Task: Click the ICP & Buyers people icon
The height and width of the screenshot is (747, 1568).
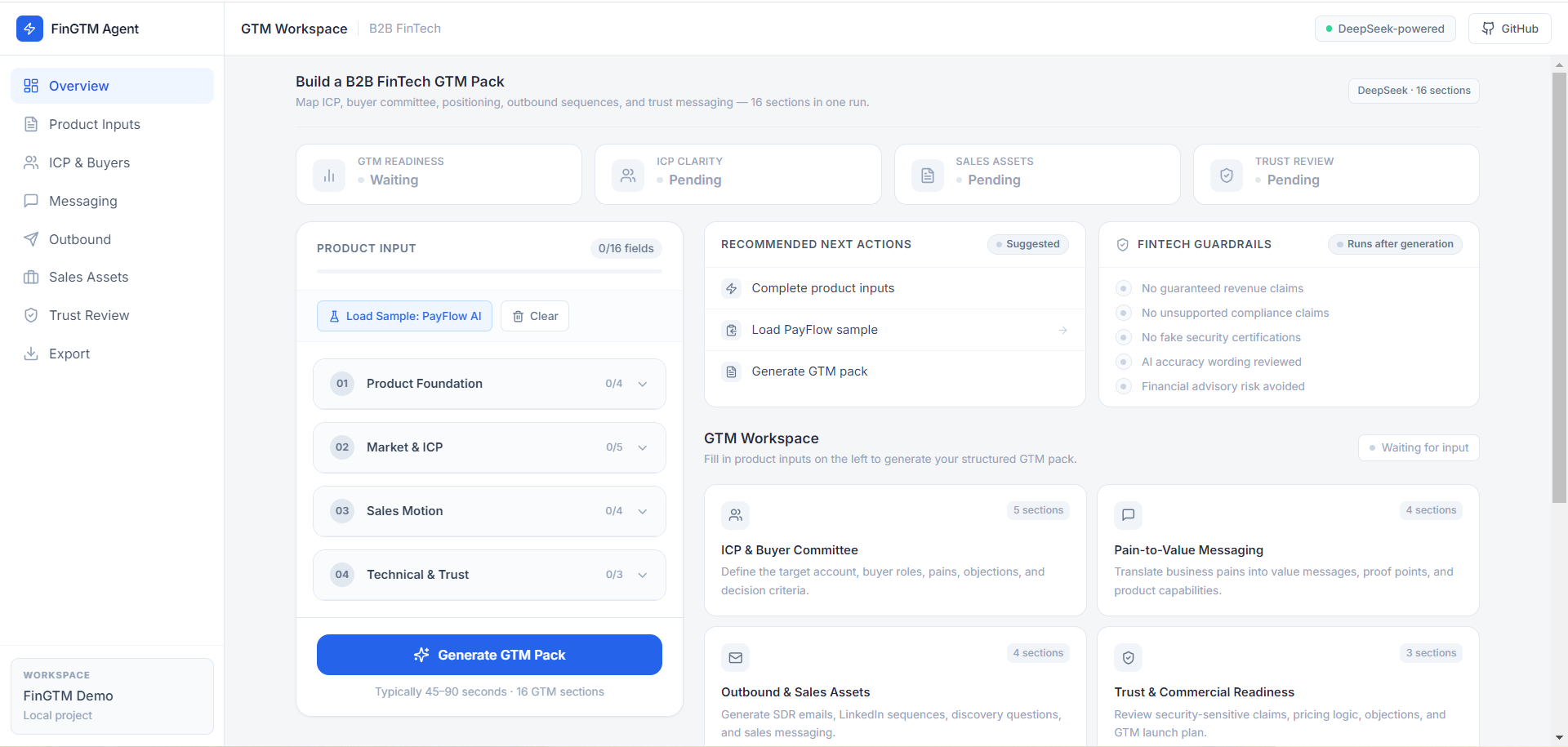Action: (x=31, y=162)
